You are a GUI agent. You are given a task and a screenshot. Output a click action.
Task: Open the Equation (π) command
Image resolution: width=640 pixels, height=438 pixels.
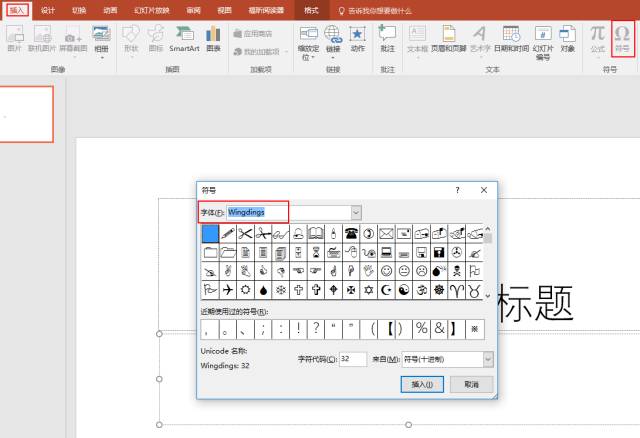(x=598, y=39)
